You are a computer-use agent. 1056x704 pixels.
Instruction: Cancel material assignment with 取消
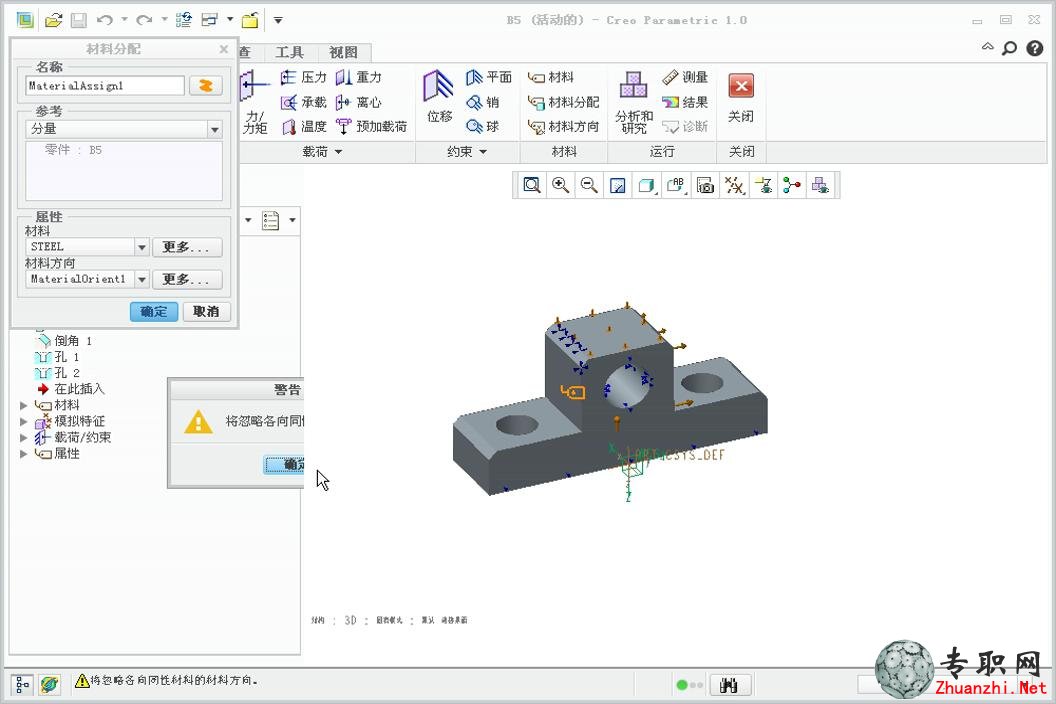(x=206, y=311)
